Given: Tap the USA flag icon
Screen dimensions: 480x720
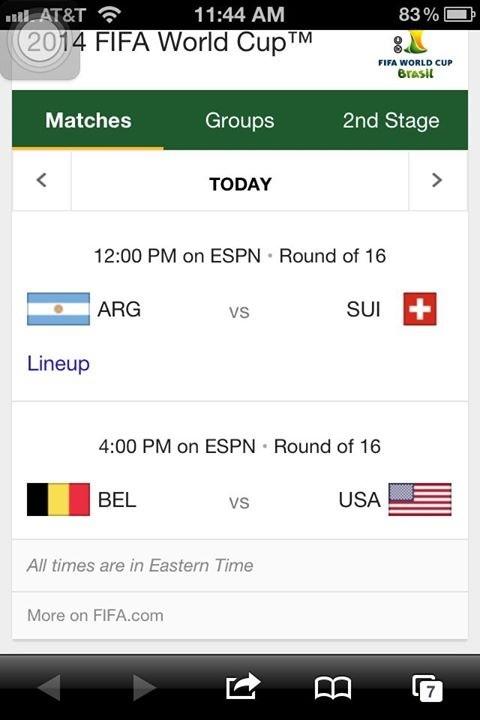Looking at the screenshot, I should (420, 499).
